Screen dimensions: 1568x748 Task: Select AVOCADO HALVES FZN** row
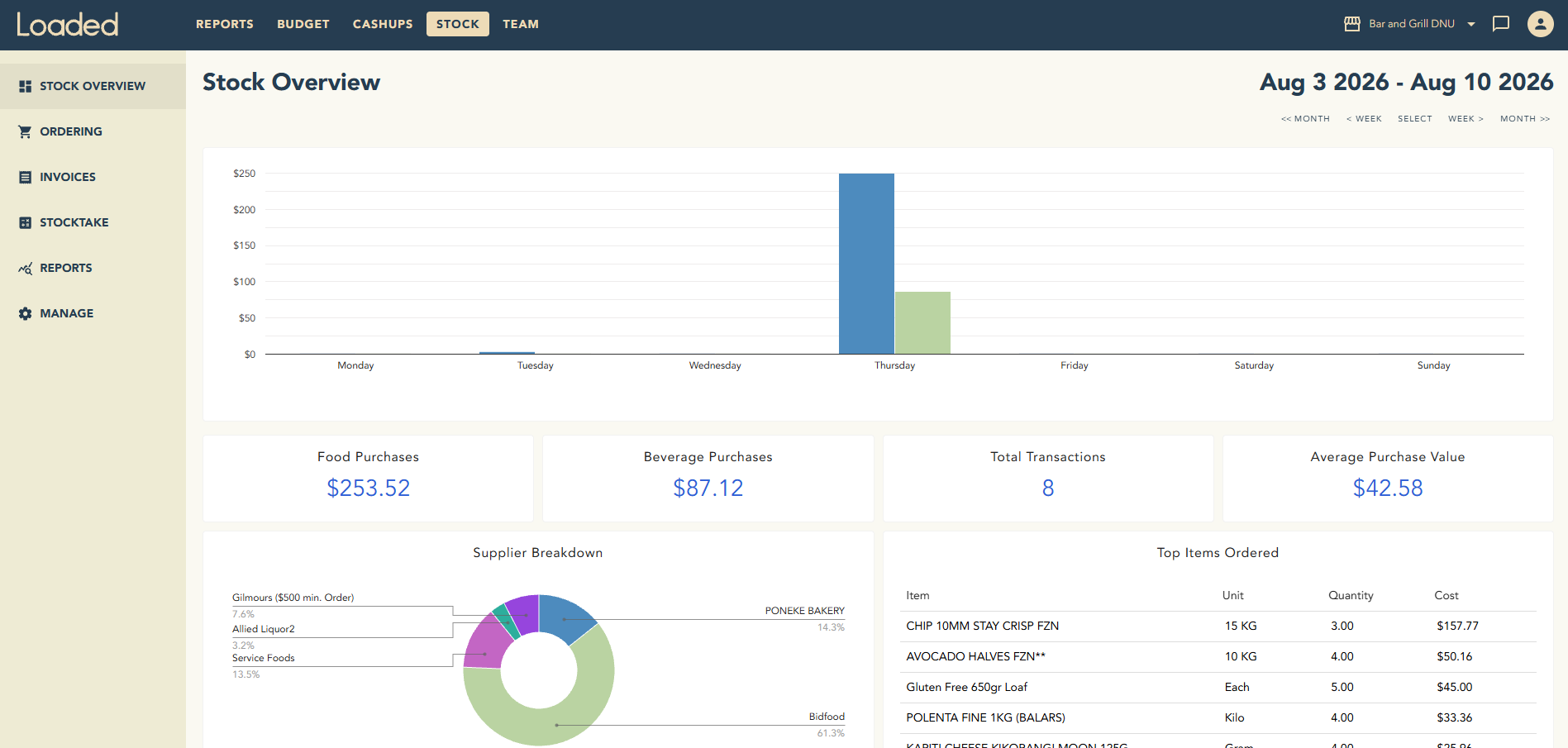pos(1218,657)
